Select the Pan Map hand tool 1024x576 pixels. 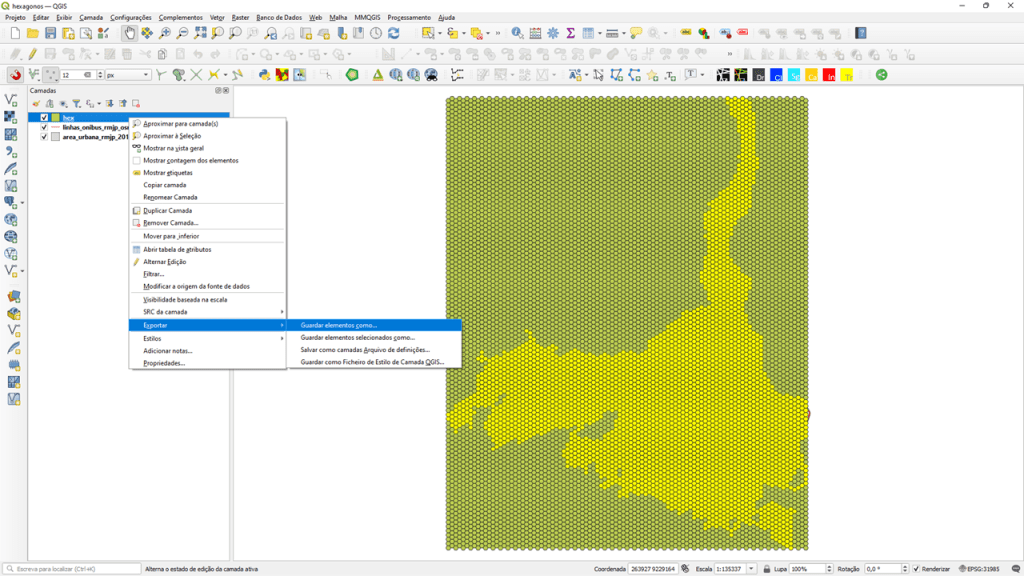(x=130, y=33)
